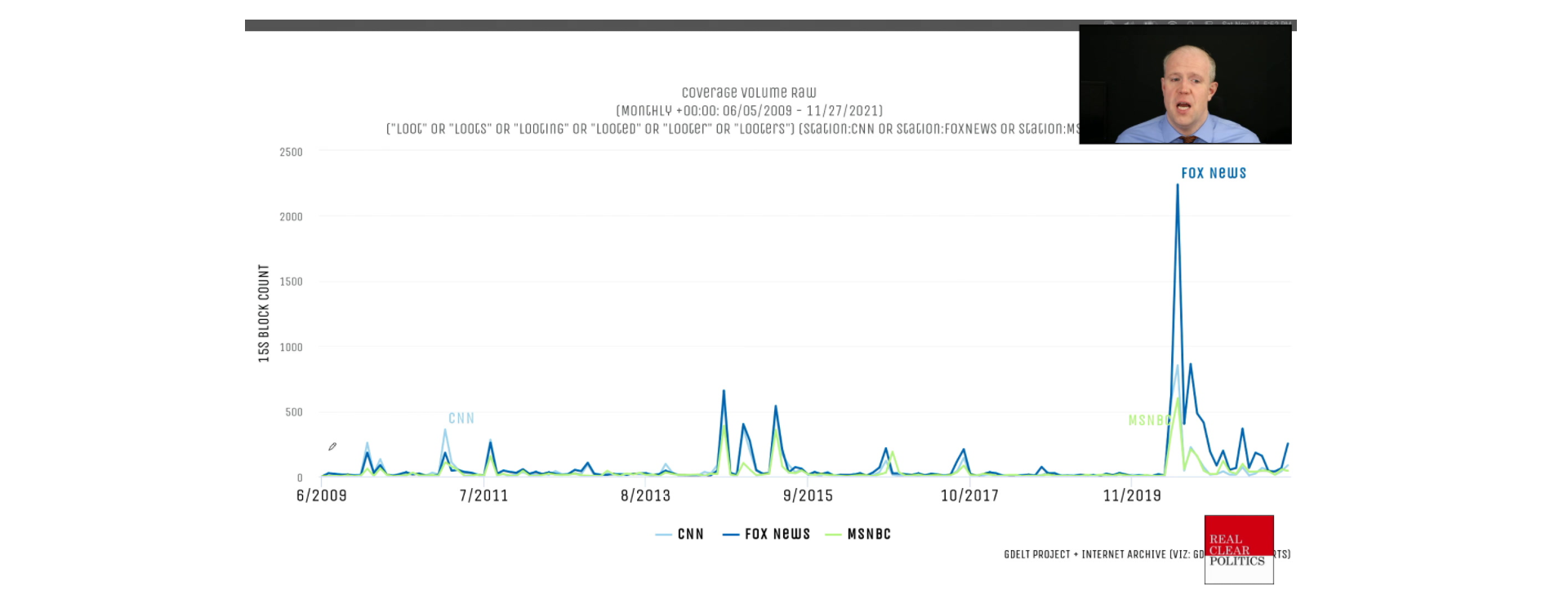This screenshot has height=604, width=1568.
Task: Click the green MSNBC label on chart
Action: coord(1150,420)
